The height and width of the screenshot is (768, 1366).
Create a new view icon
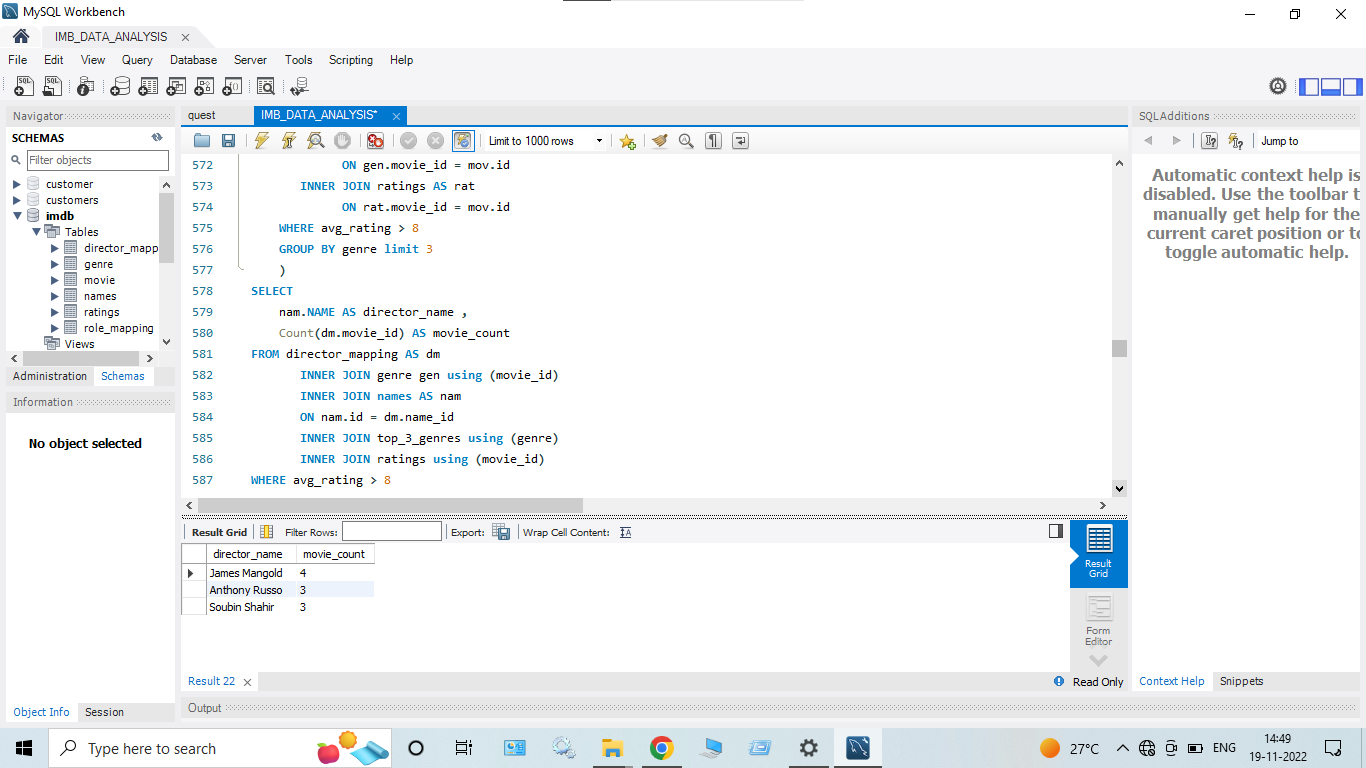(x=177, y=87)
